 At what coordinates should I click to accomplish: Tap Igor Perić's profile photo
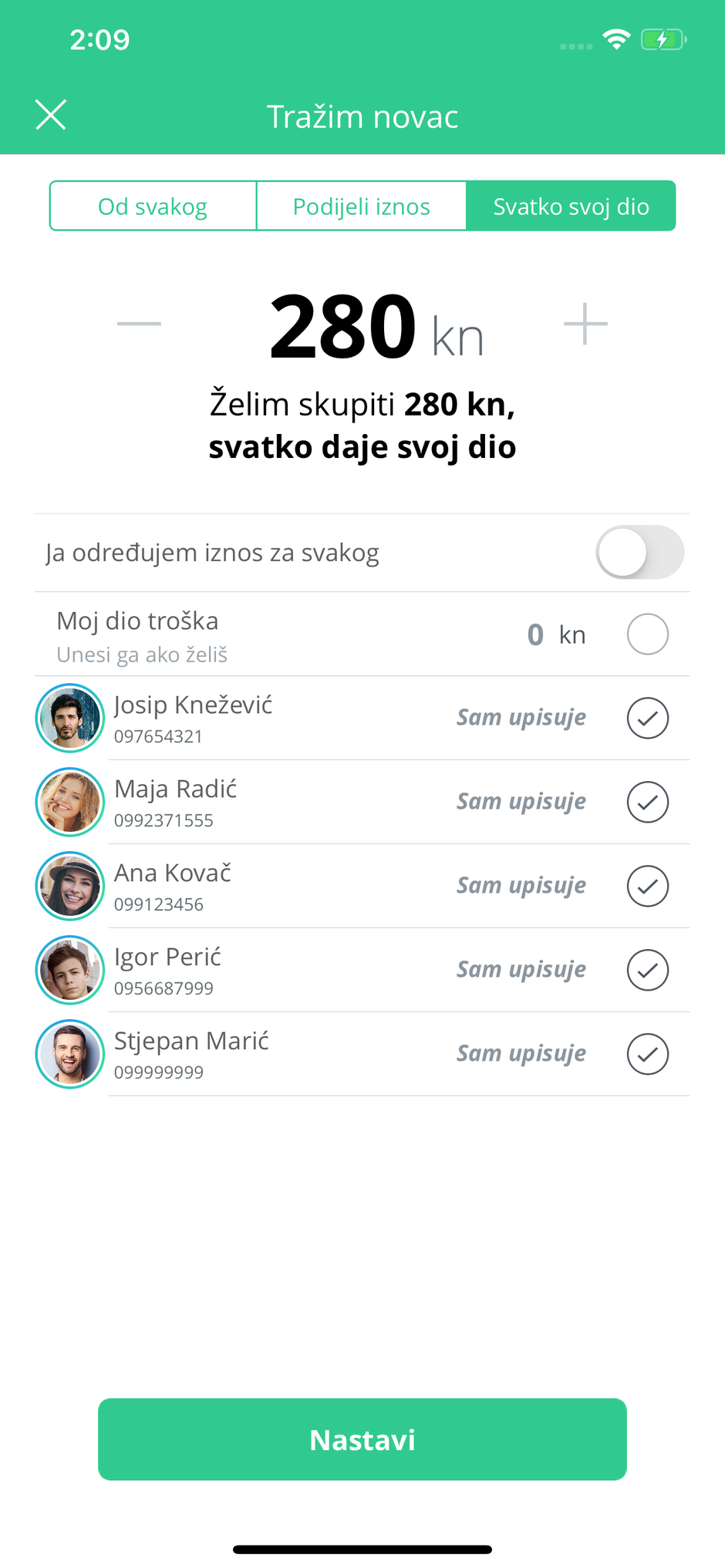tap(70, 970)
